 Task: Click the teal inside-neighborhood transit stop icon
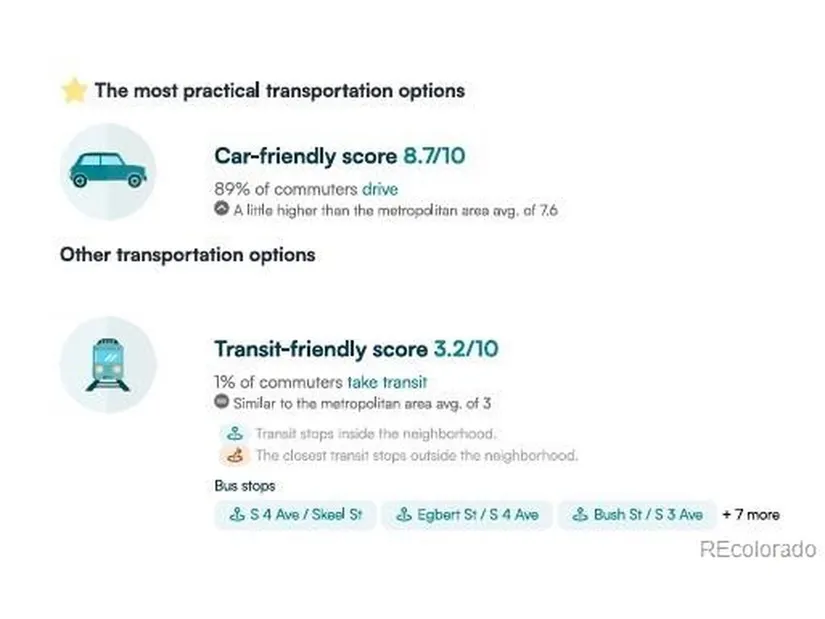[235, 434]
